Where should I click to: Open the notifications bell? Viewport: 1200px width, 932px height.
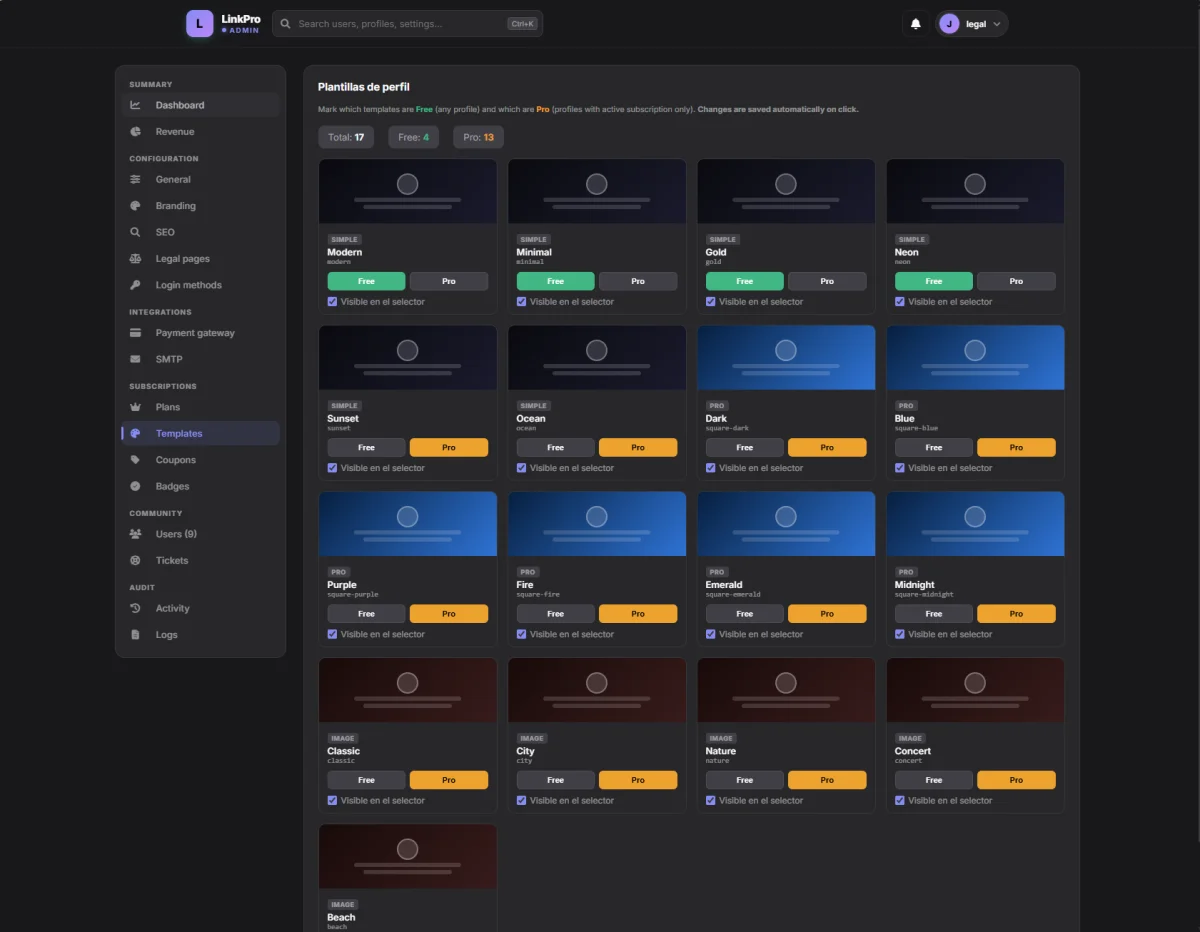tap(915, 24)
